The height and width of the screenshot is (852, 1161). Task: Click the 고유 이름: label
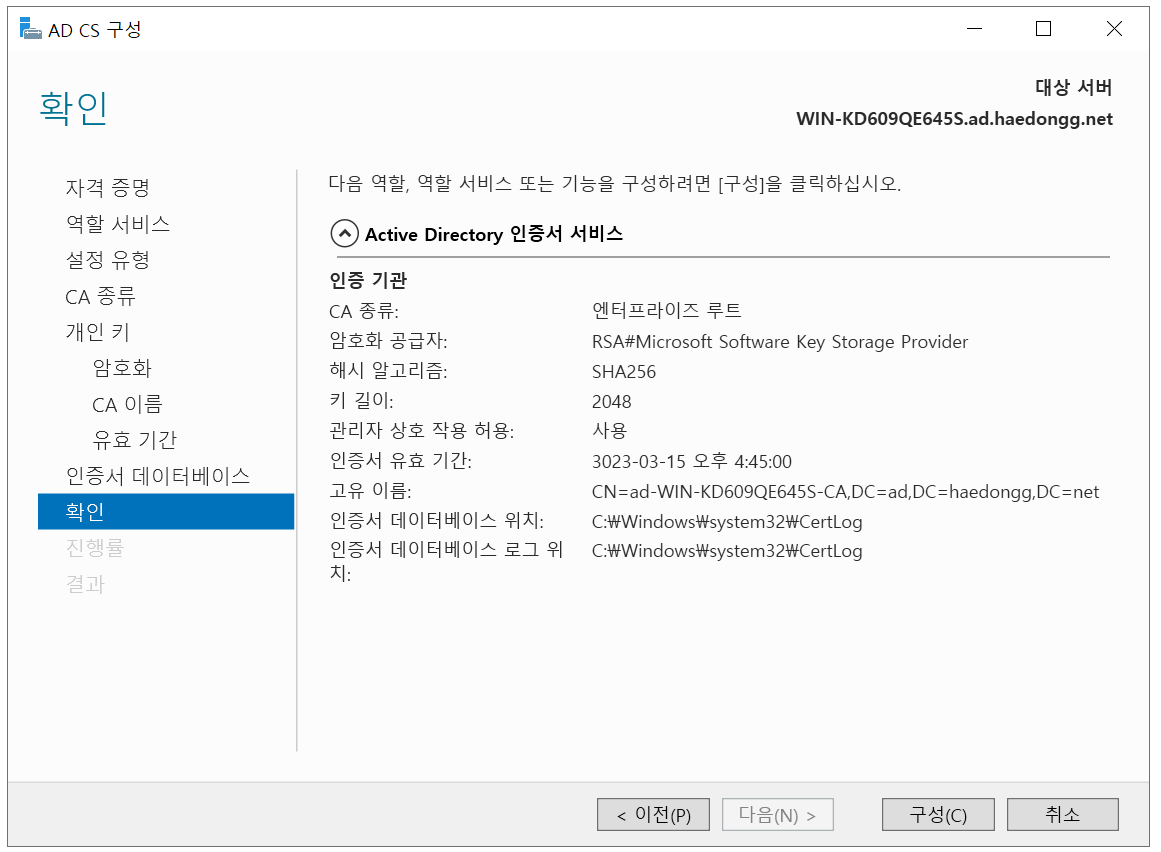tap(370, 491)
